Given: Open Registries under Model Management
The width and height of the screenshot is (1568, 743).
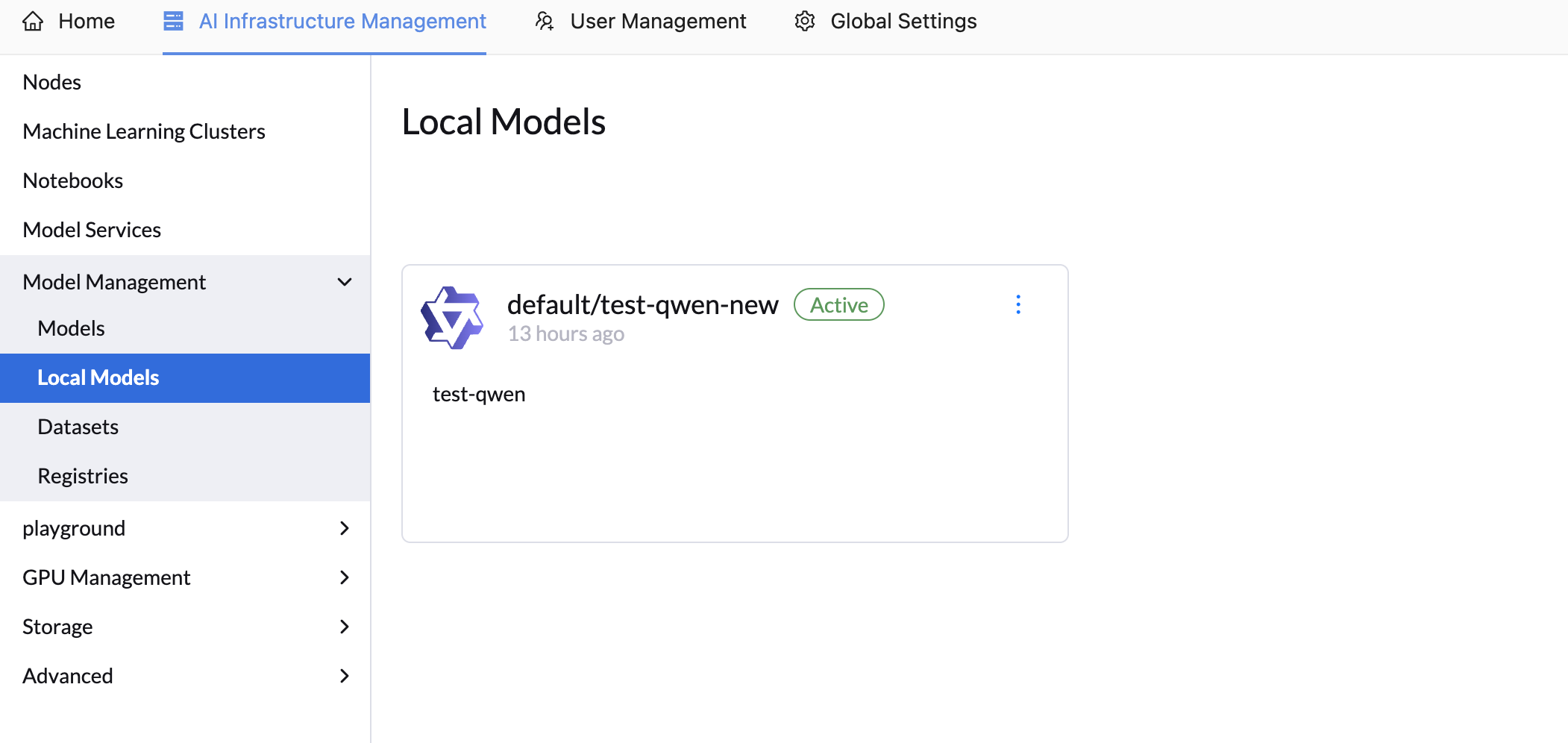Looking at the screenshot, I should click(x=185, y=476).
